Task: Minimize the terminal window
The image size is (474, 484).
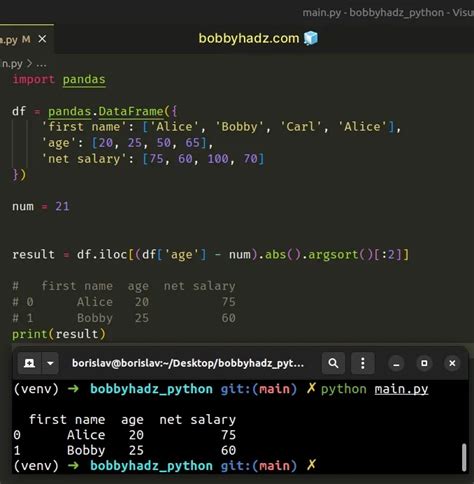Action: [x=396, y=363]
